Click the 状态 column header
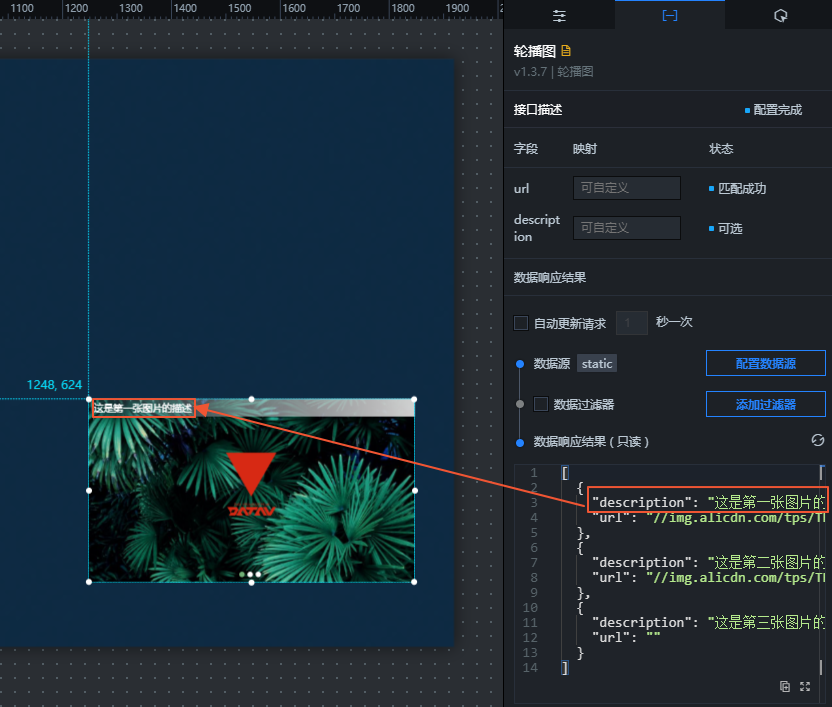Screen dimensions: 832x707 tap(721, 149)
